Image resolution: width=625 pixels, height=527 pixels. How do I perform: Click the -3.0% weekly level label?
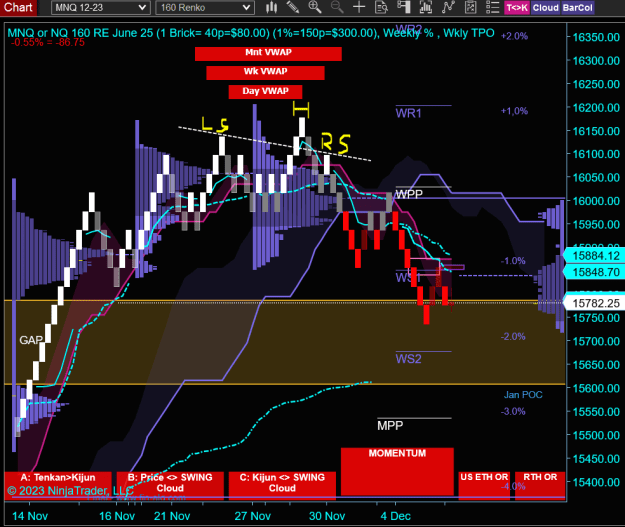click(513, 411)
